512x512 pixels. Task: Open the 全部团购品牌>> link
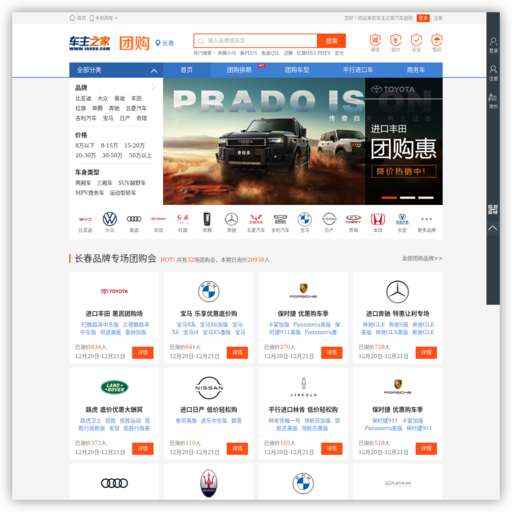(422, 258)
